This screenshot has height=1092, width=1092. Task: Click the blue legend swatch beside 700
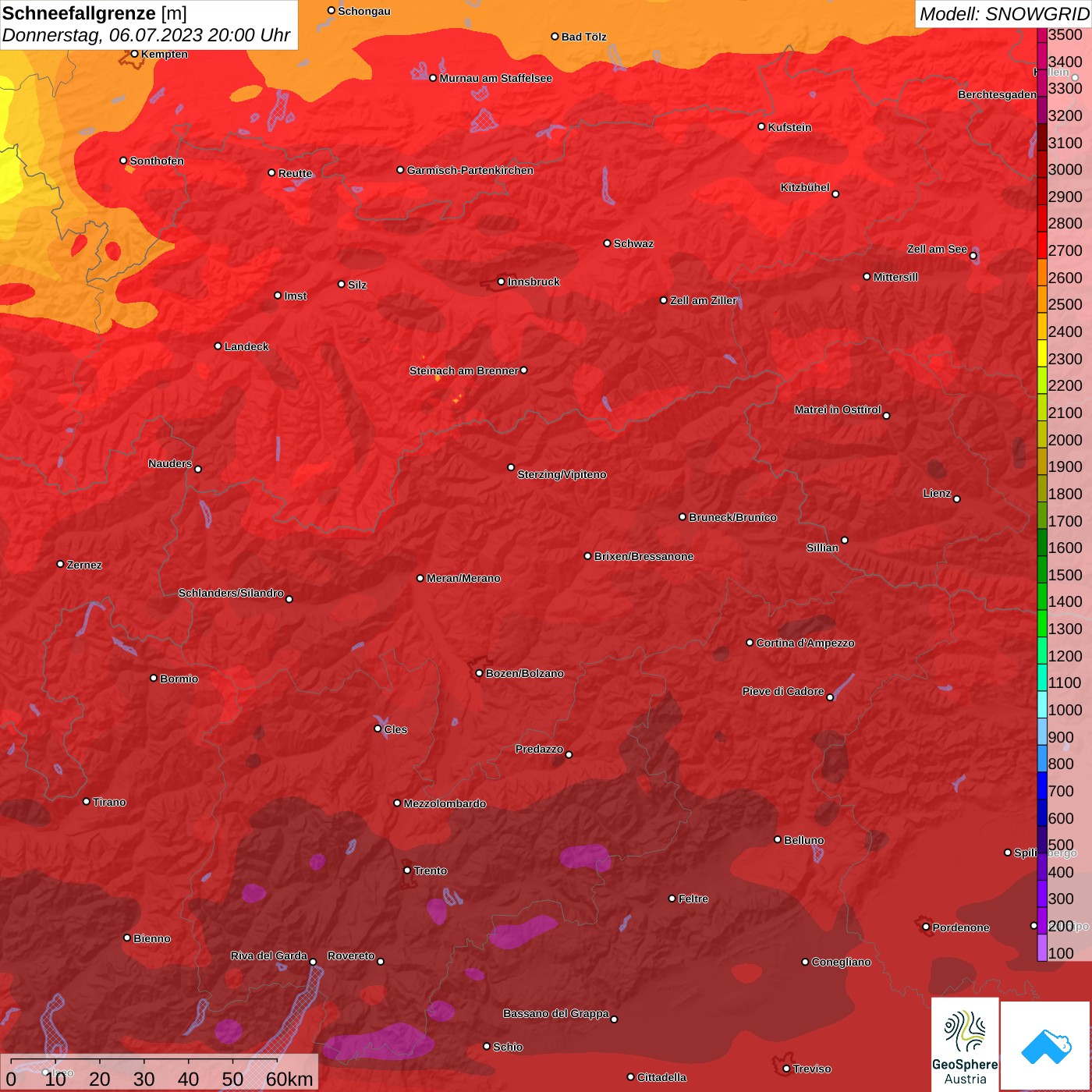click(x=1042, y=787)
